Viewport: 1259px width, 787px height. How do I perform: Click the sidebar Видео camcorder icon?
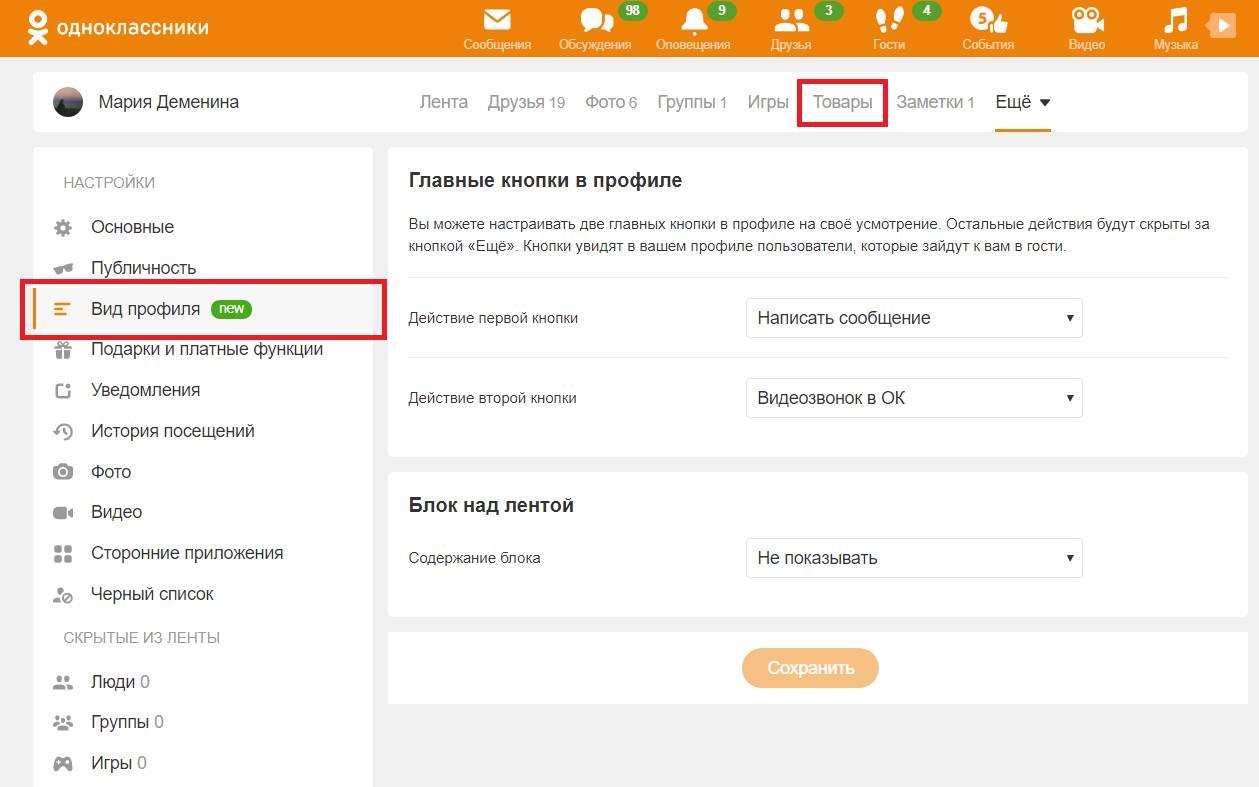pyautogui.click(x=63, y=513)
